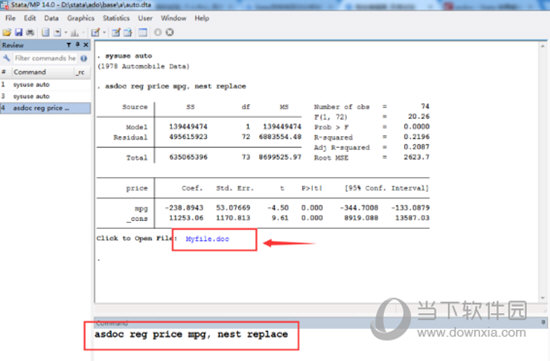550x361 pixels.
Task: Click the Clear --more-- condition icon
Action: pos(158,32)
